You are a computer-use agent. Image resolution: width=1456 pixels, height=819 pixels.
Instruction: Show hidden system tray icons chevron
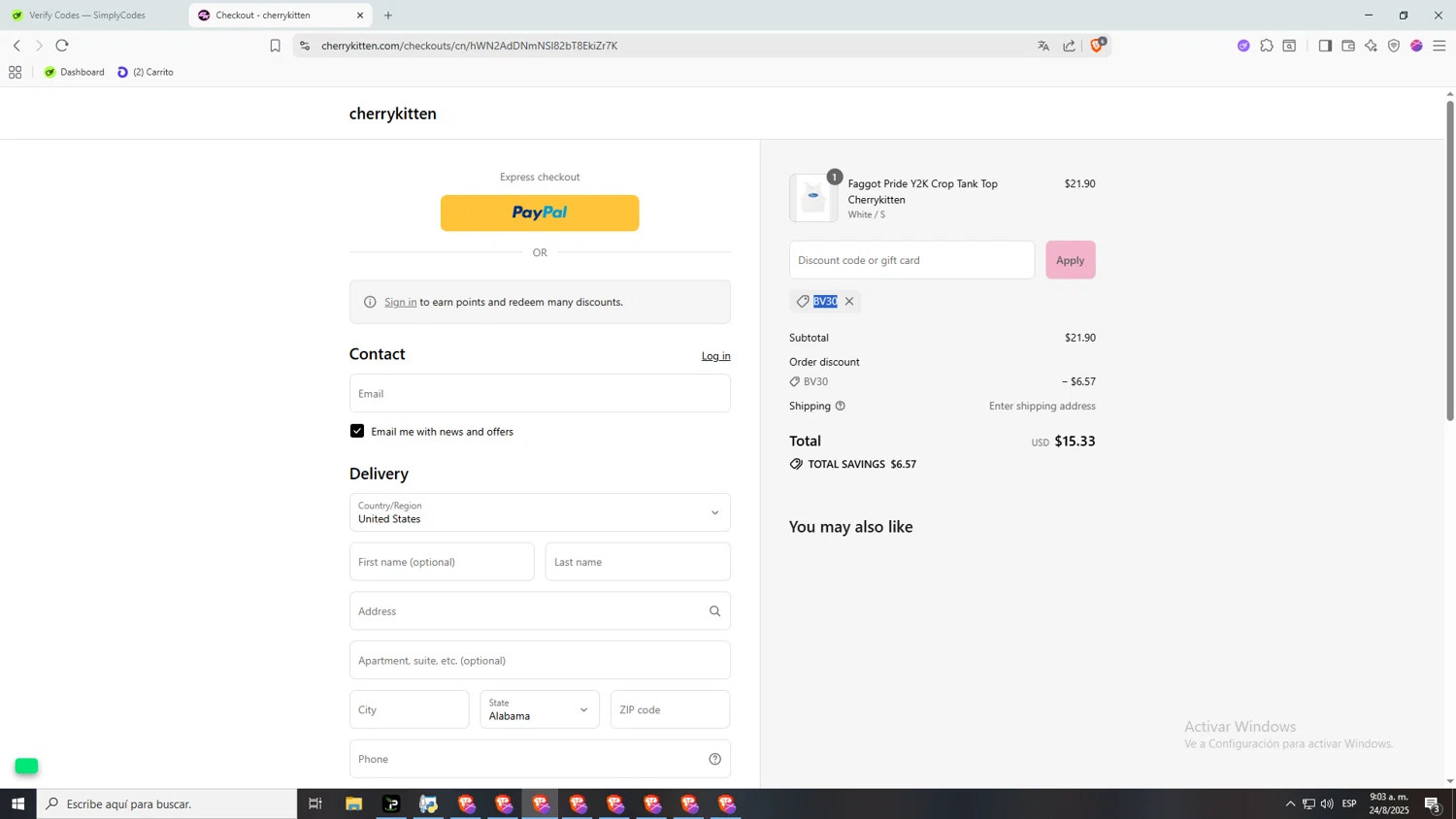point(1290,803)
